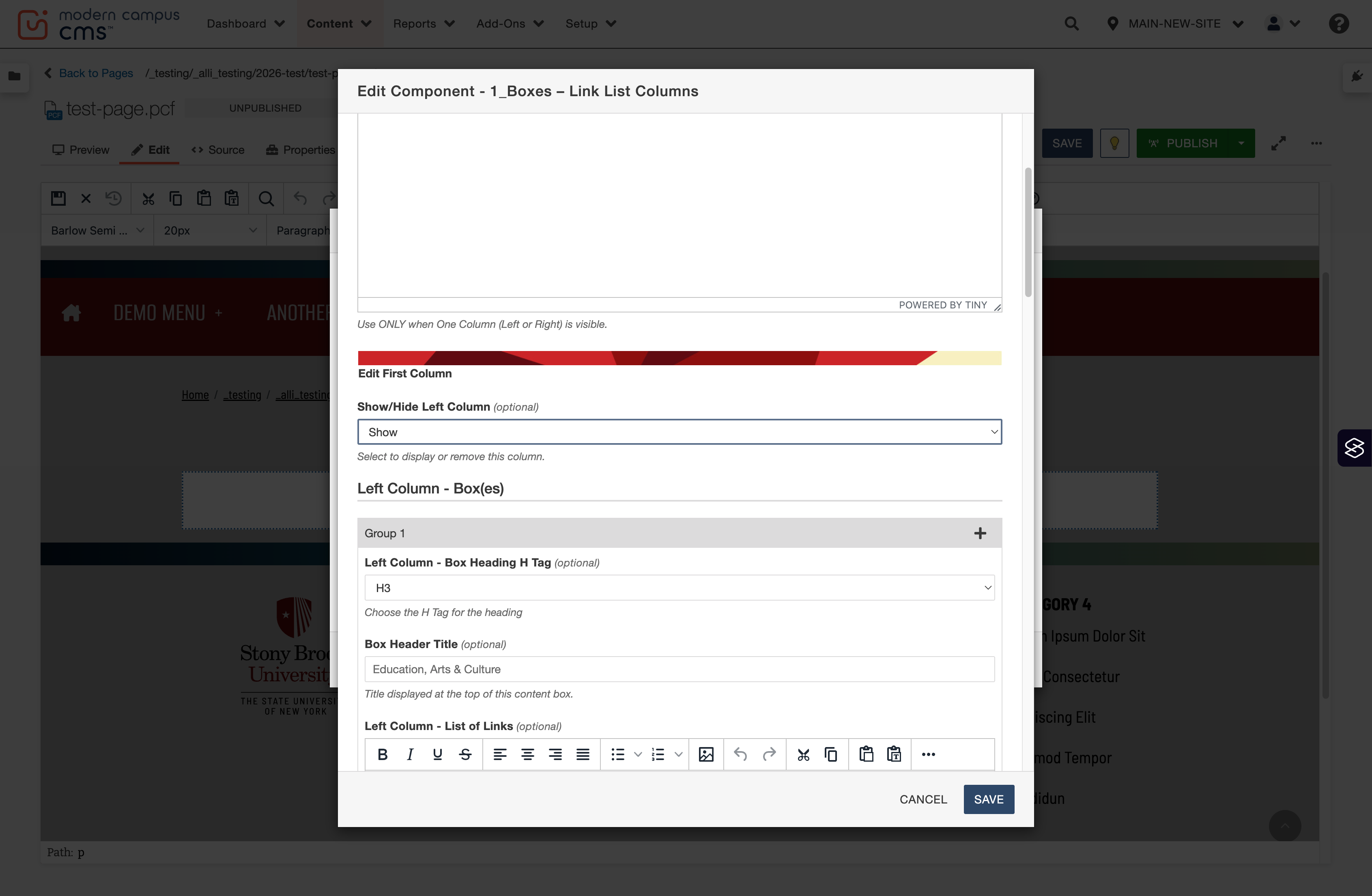Open the user account menu
This screenshot has width=1372, height=896.
(x=1283, y=24)
